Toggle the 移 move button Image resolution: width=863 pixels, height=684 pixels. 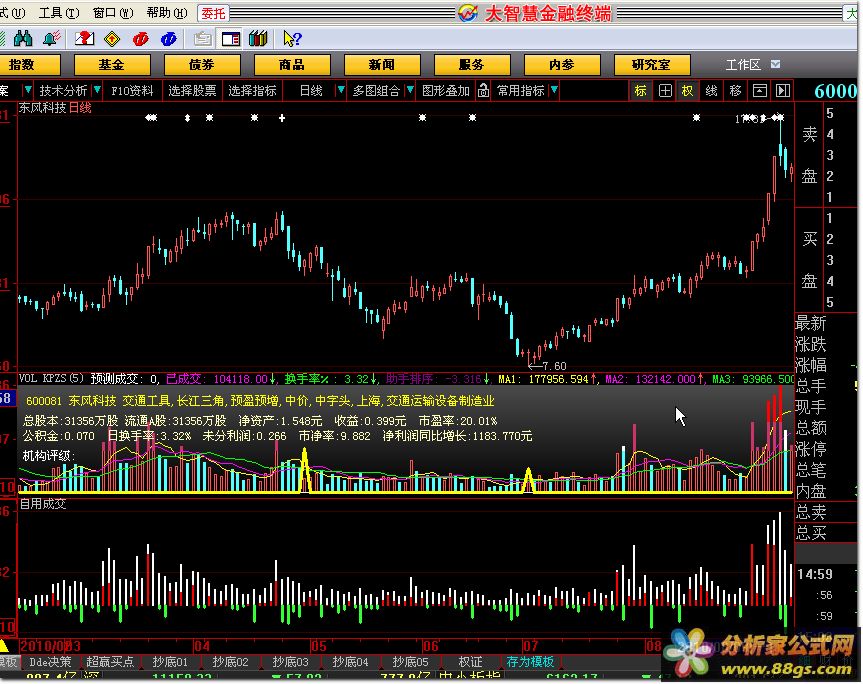click(735, 91)
